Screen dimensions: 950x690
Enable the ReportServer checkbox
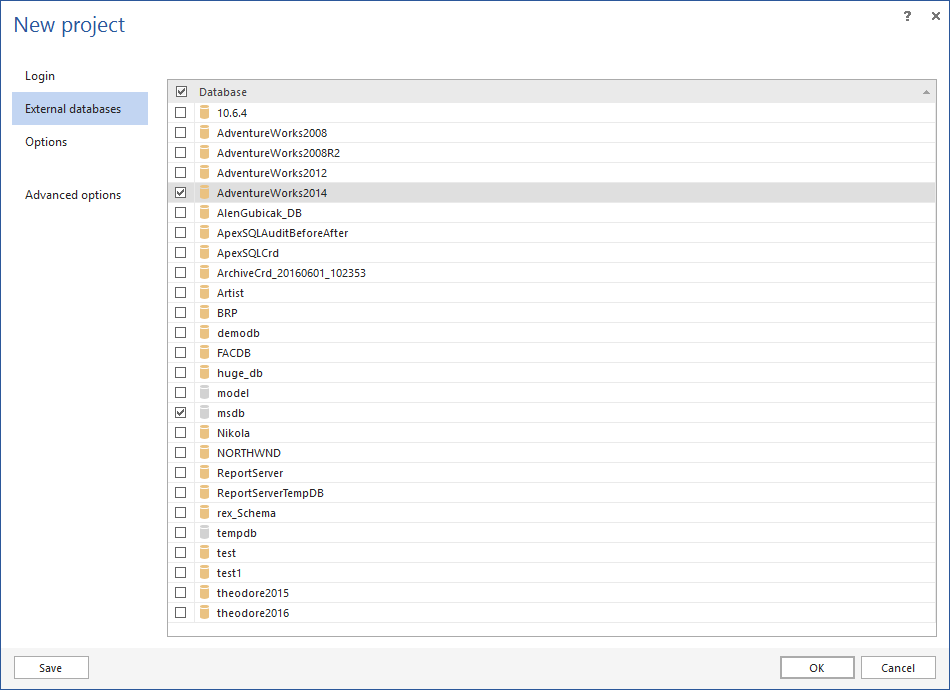click(181, 473)
